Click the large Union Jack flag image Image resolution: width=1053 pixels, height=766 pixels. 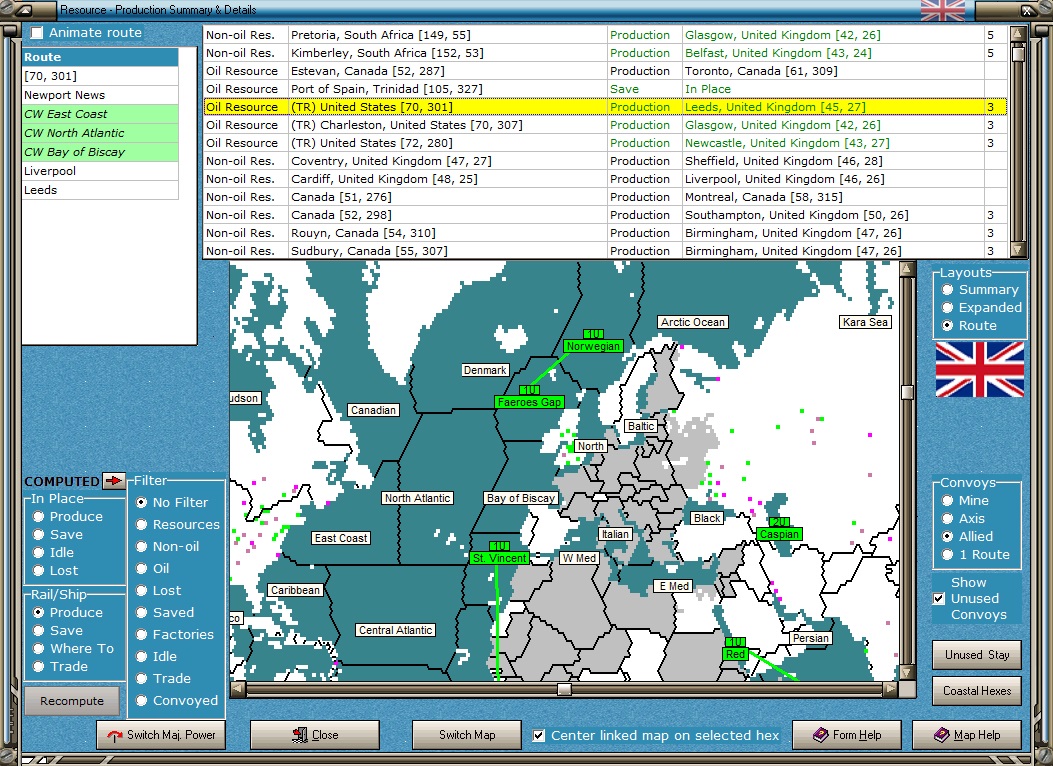pyautogui.click(x=979, y=369)
